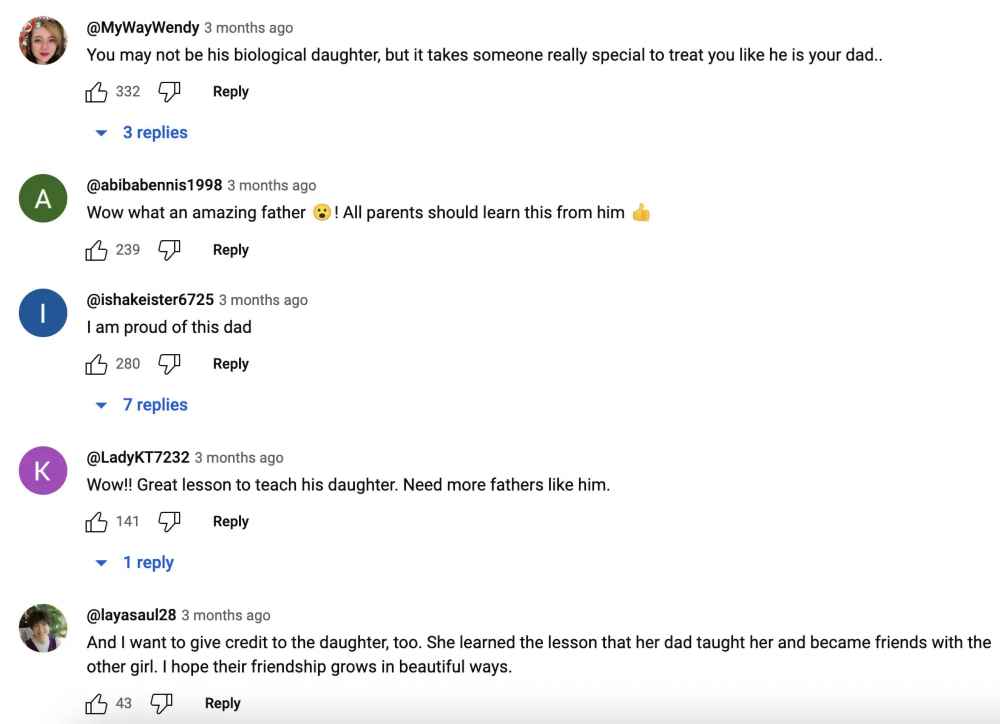The width and height of the screenshot is (1000, 724).
Task: Open the @MyWayWendy channel link
Action: pyautogui.click(x=143, y=28)
